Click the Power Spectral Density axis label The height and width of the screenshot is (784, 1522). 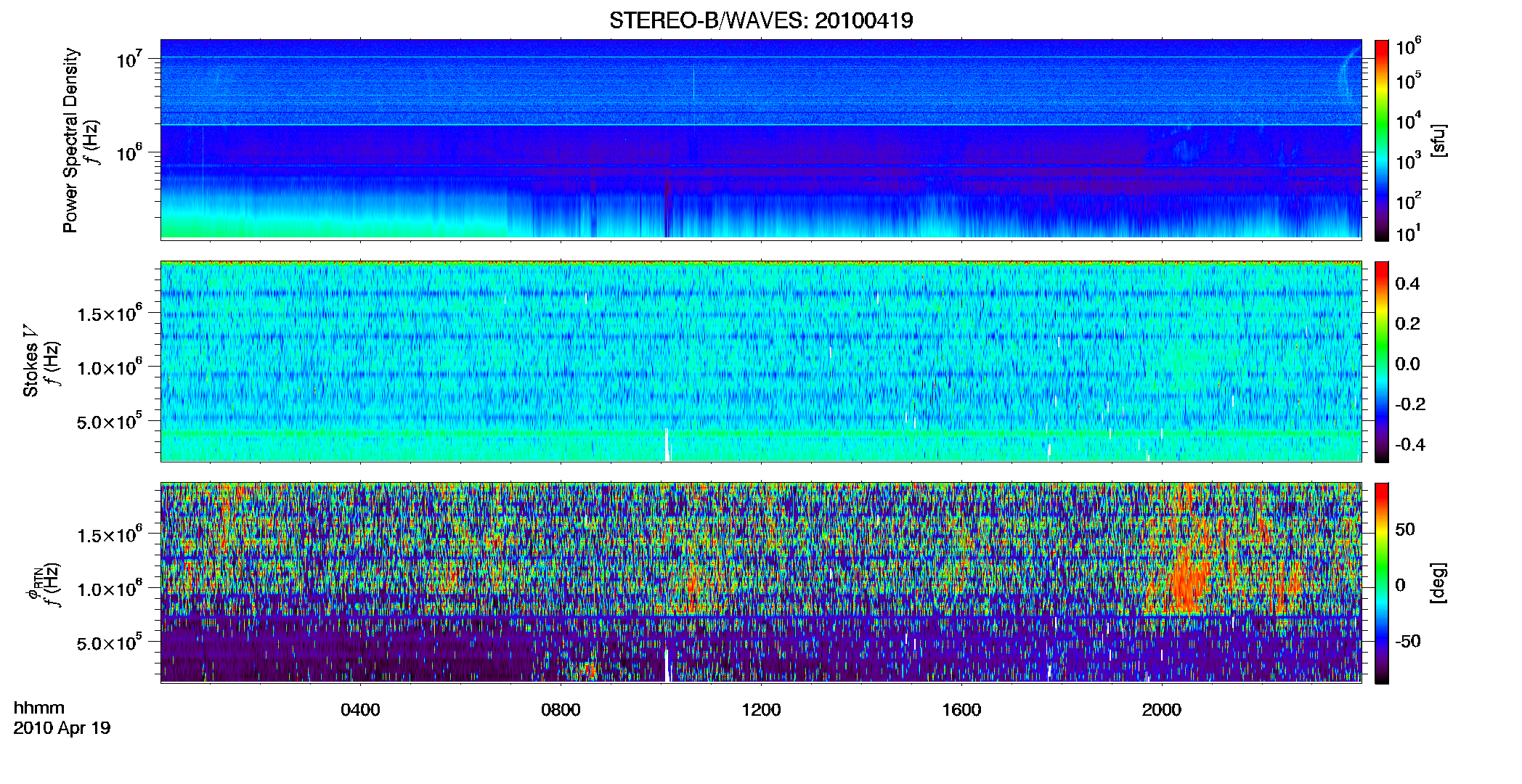(x=70, y=140)
